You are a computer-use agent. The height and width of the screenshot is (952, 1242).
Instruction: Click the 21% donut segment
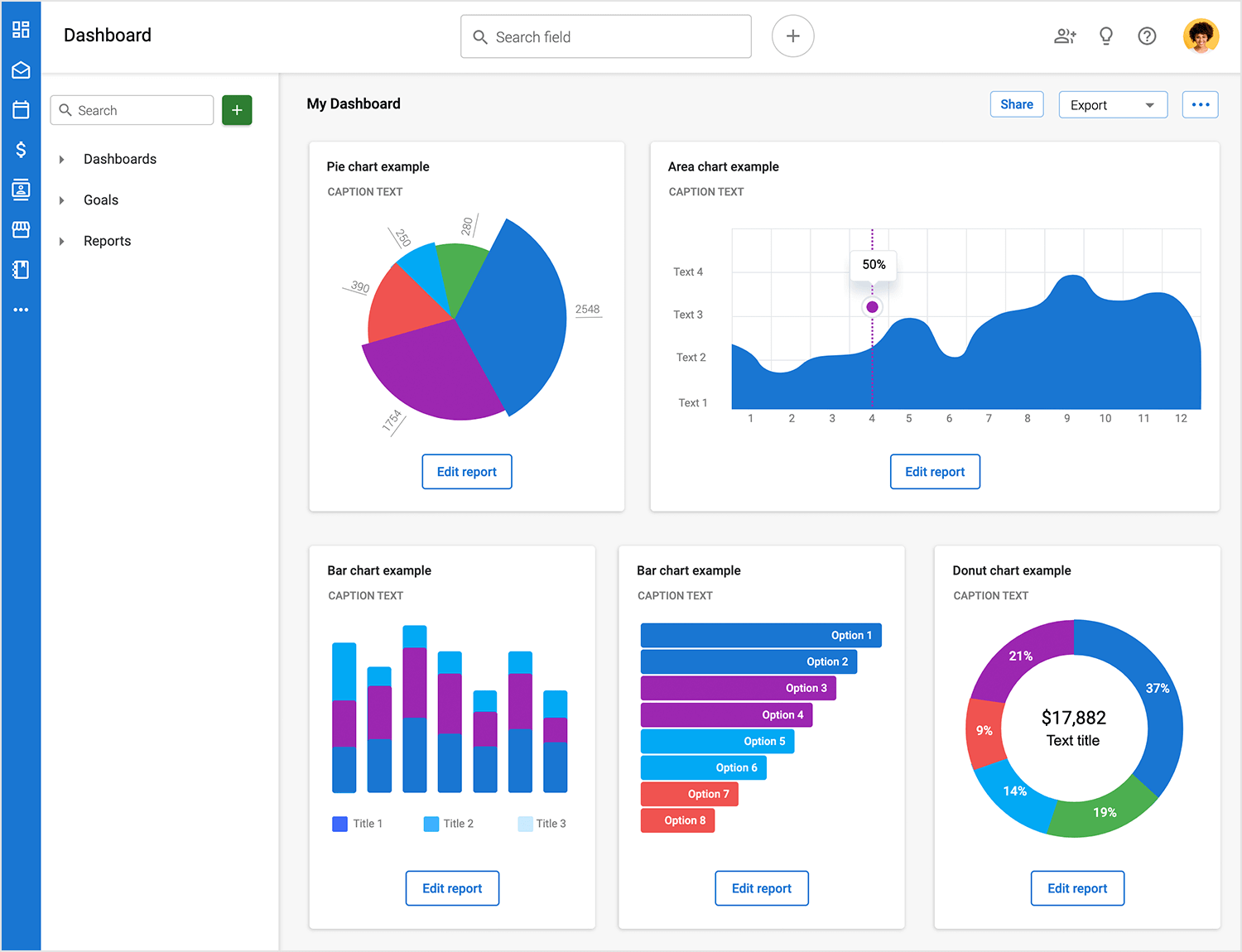[x=1020, y=656]
